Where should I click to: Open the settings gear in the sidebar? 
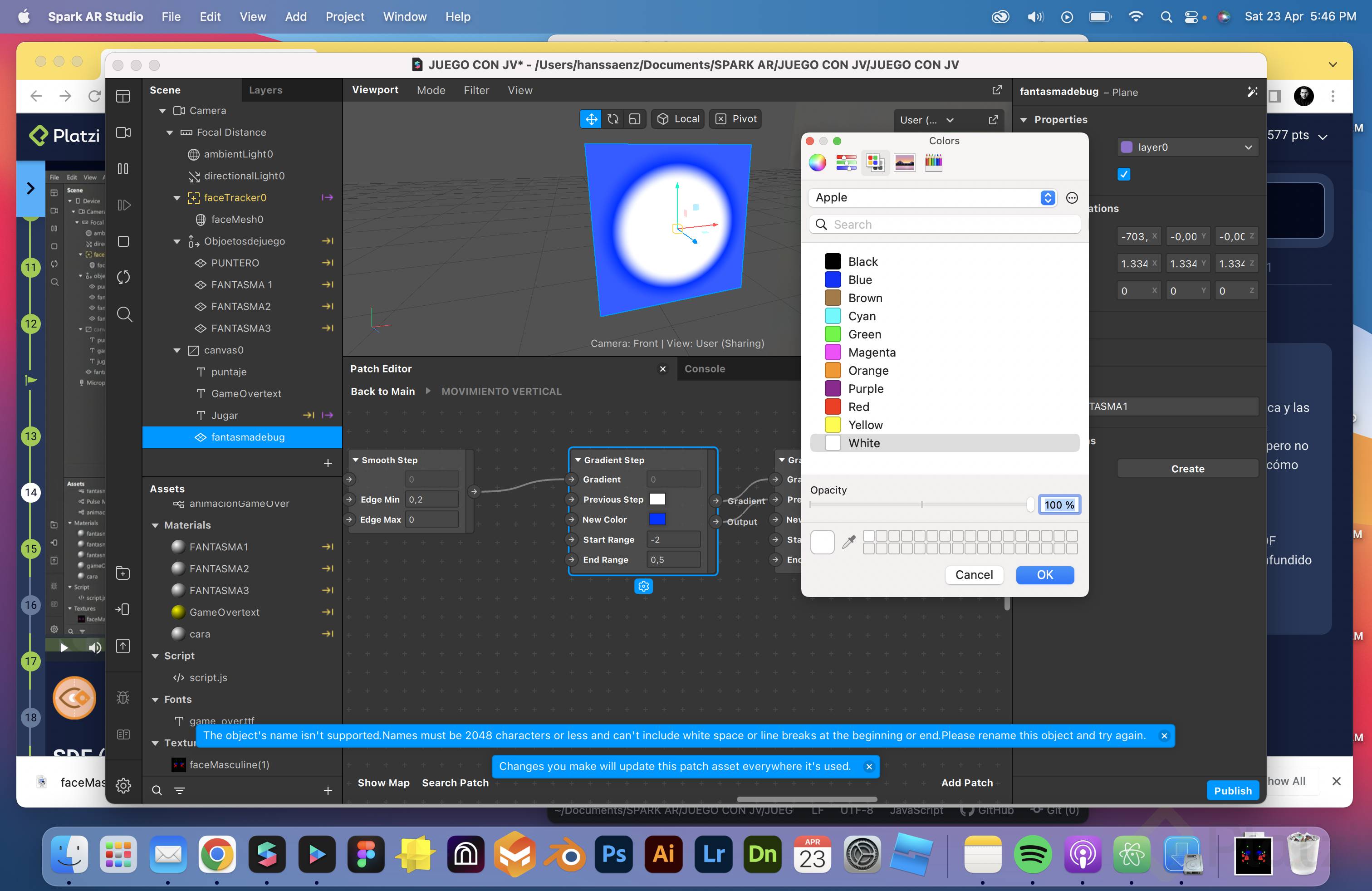[123, 786]
